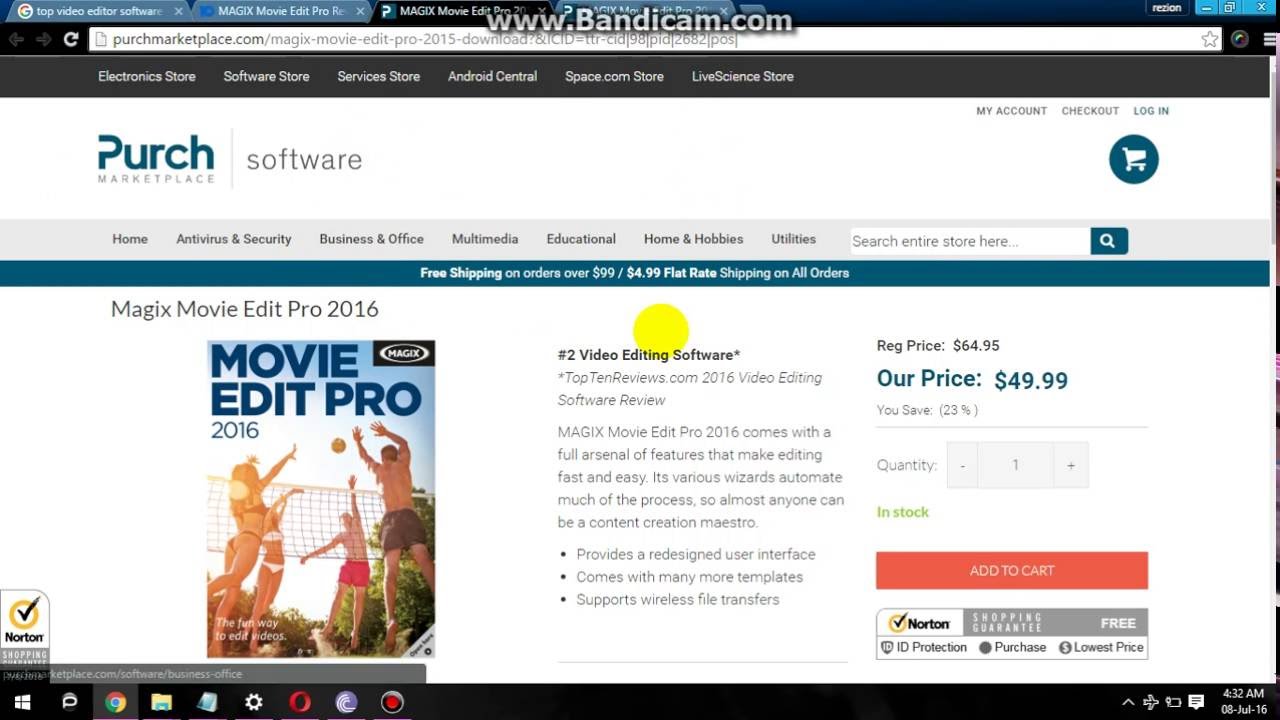1280x720 pixels.
Task: Open Multimedia category
Action: coord(485,239)
